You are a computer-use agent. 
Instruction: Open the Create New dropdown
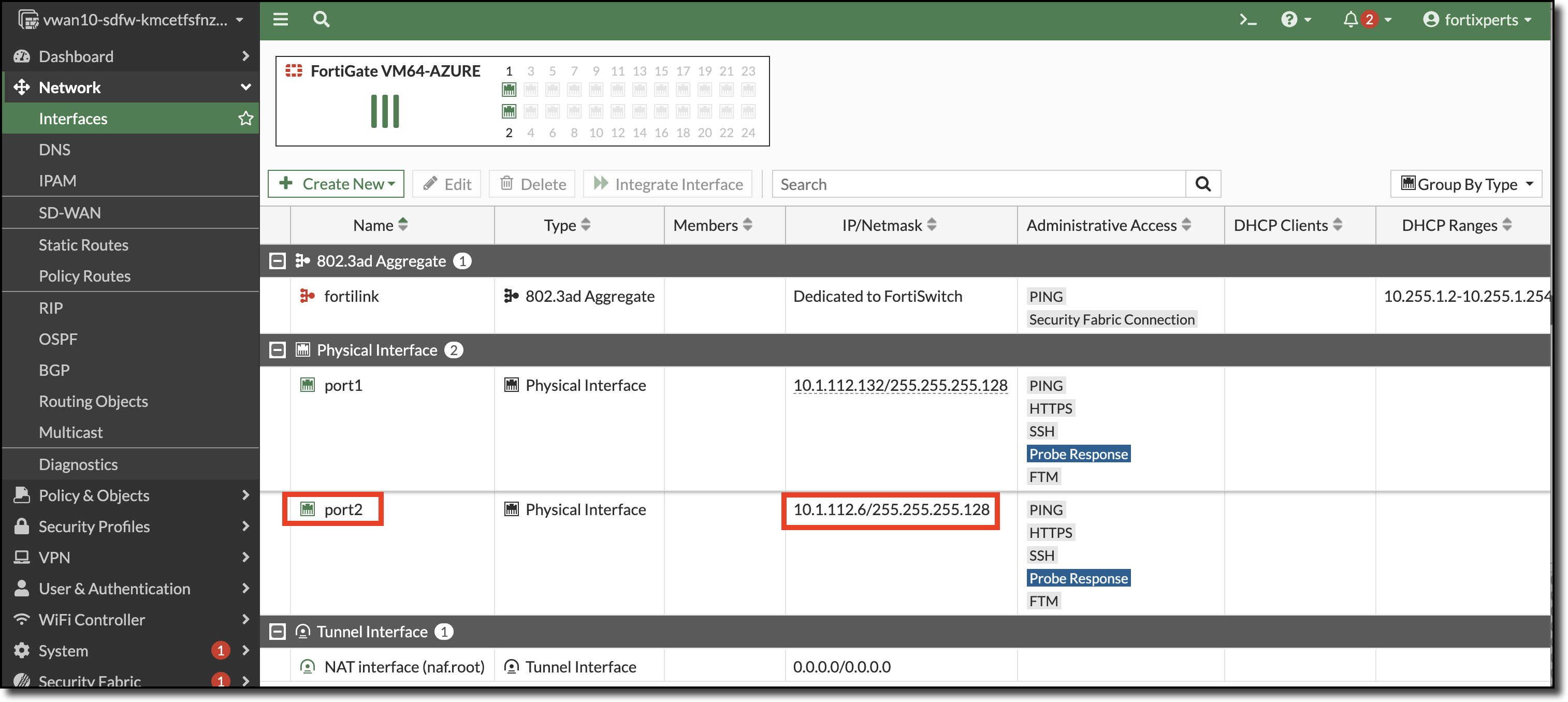336,184
